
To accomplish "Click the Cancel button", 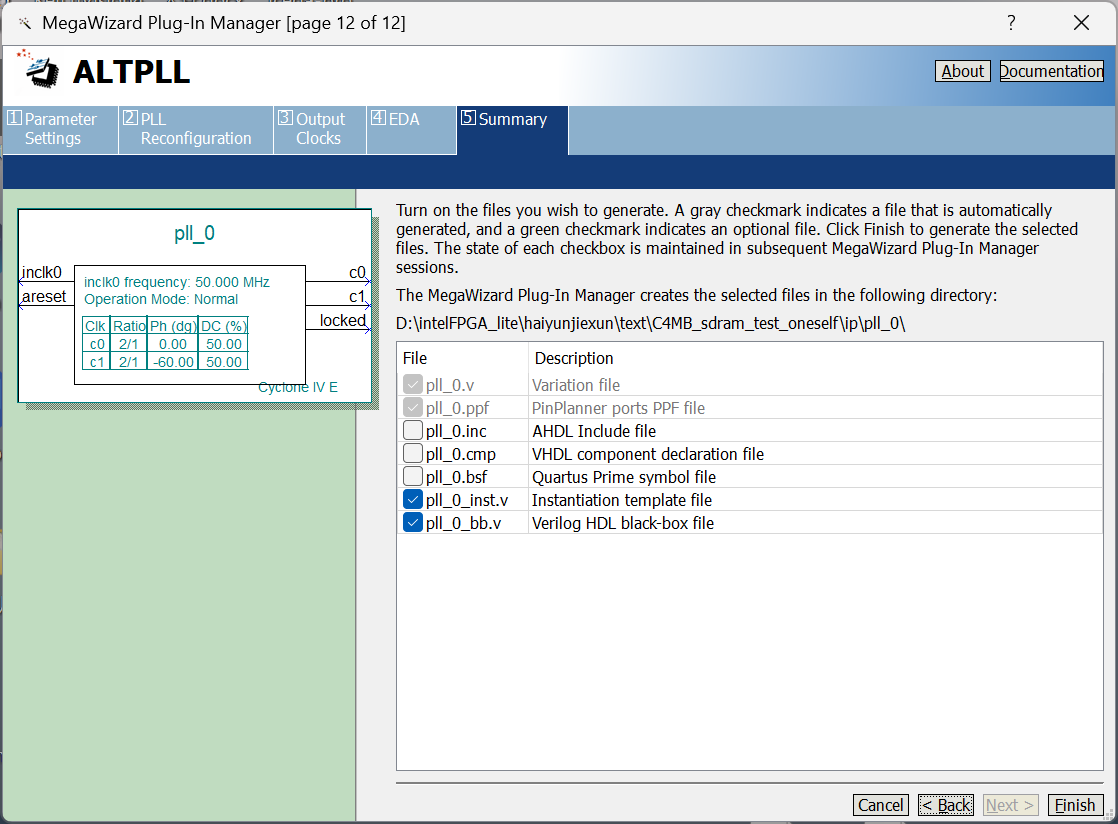I will click(881, 805).
